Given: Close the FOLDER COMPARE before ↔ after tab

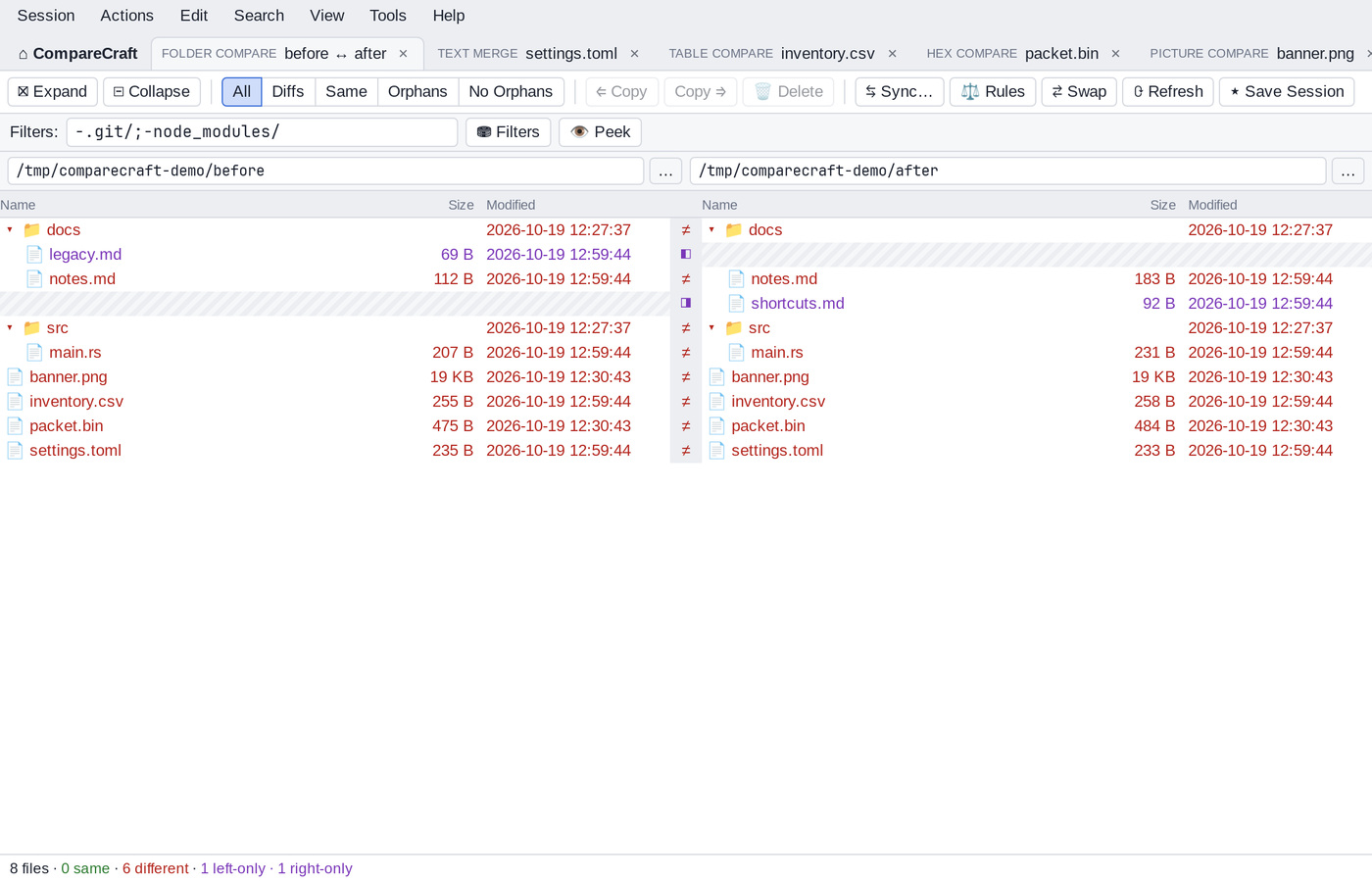Looking at the screenshot, I should 403,54.
